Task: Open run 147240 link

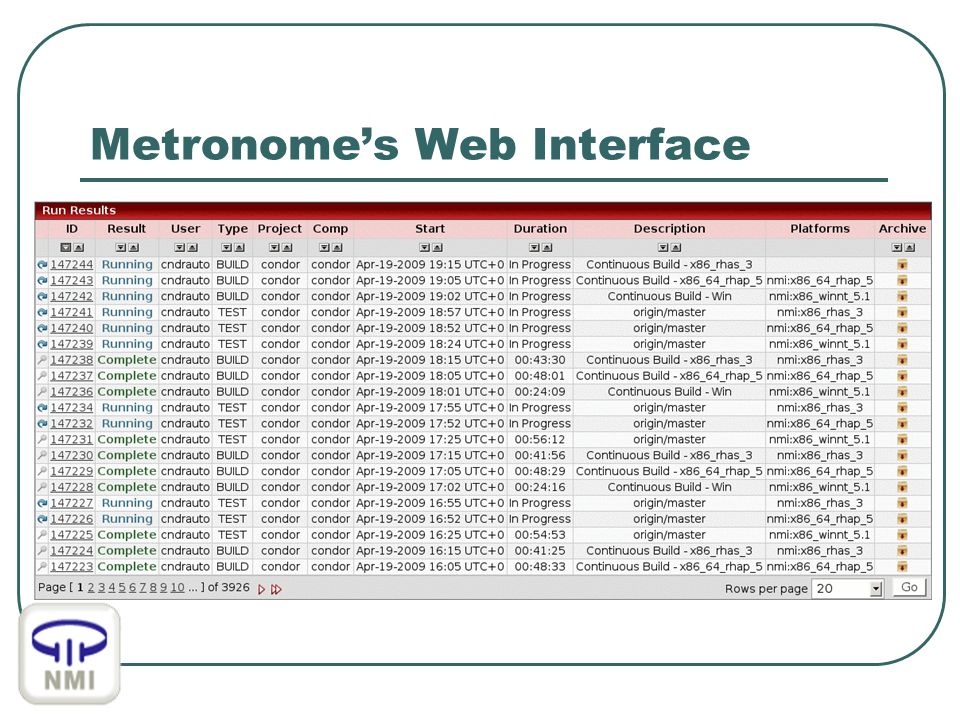Action: click(x=72, y=329)
